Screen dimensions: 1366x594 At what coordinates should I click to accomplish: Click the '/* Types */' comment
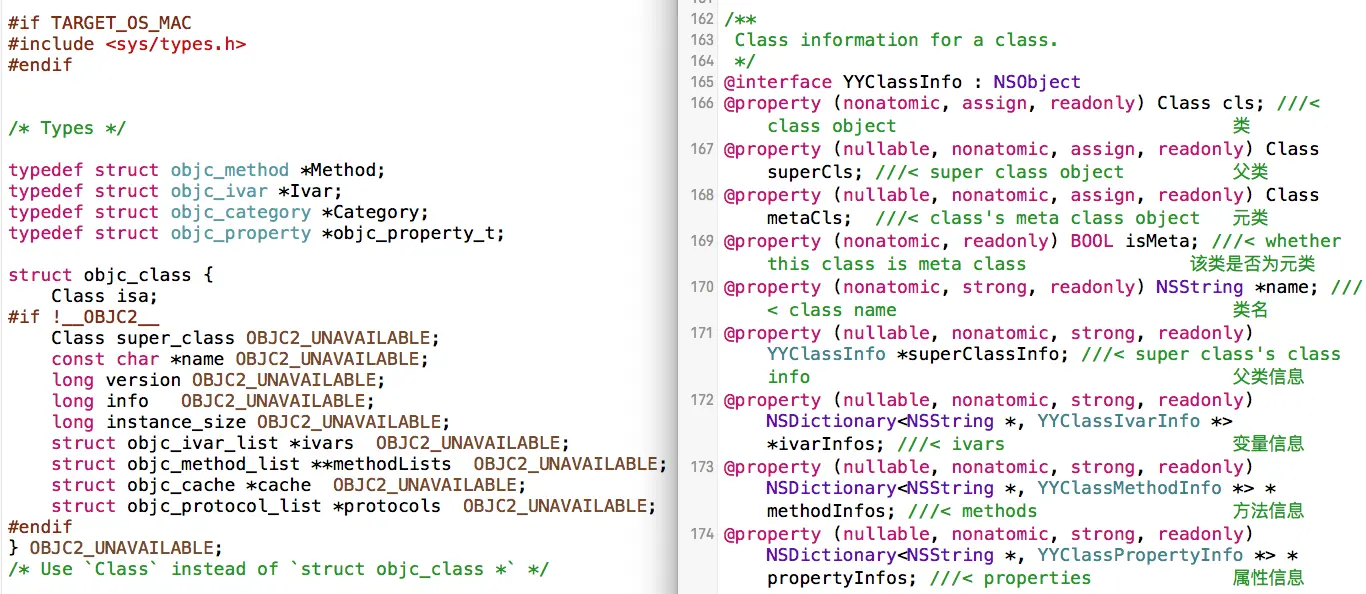(67, 128)
